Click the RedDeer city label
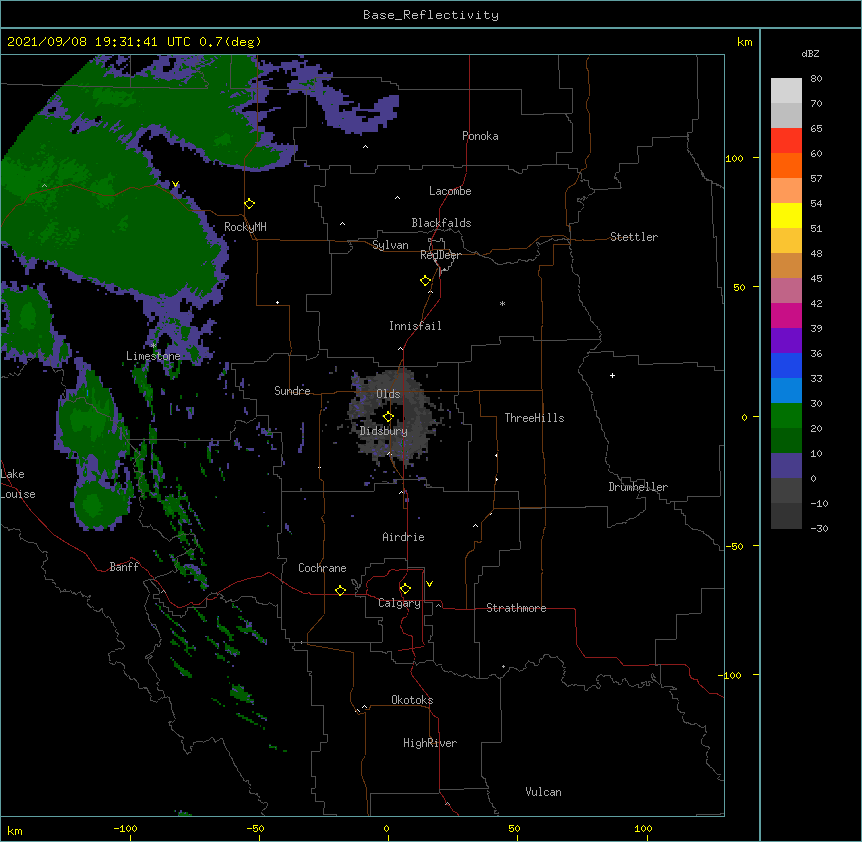The image size is (862, 842). click(440, 255)
